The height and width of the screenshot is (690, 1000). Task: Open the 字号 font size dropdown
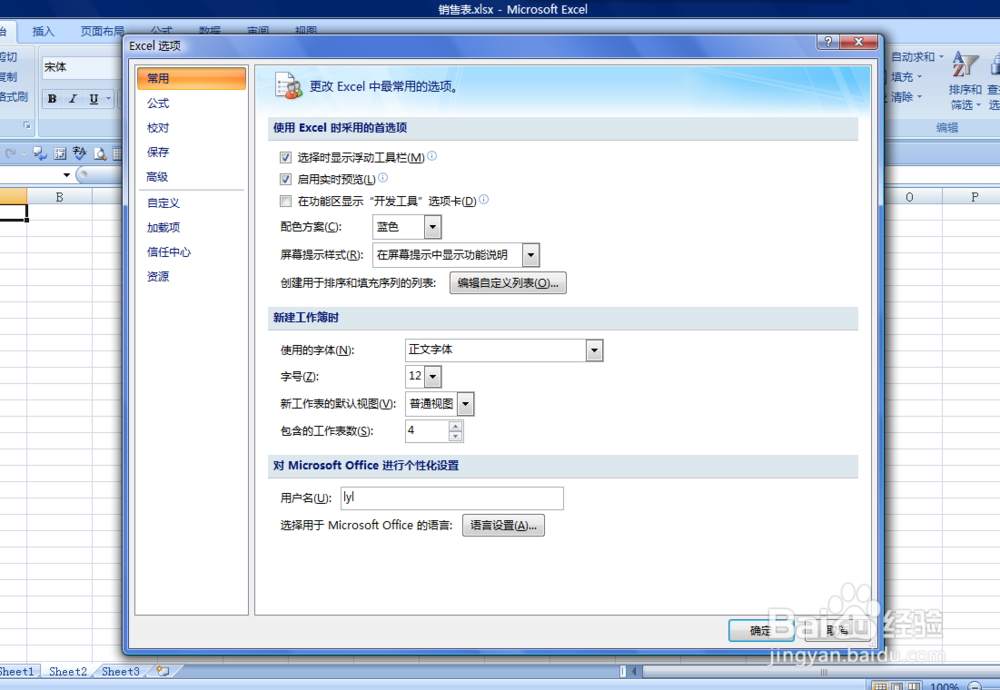[432, 376]
